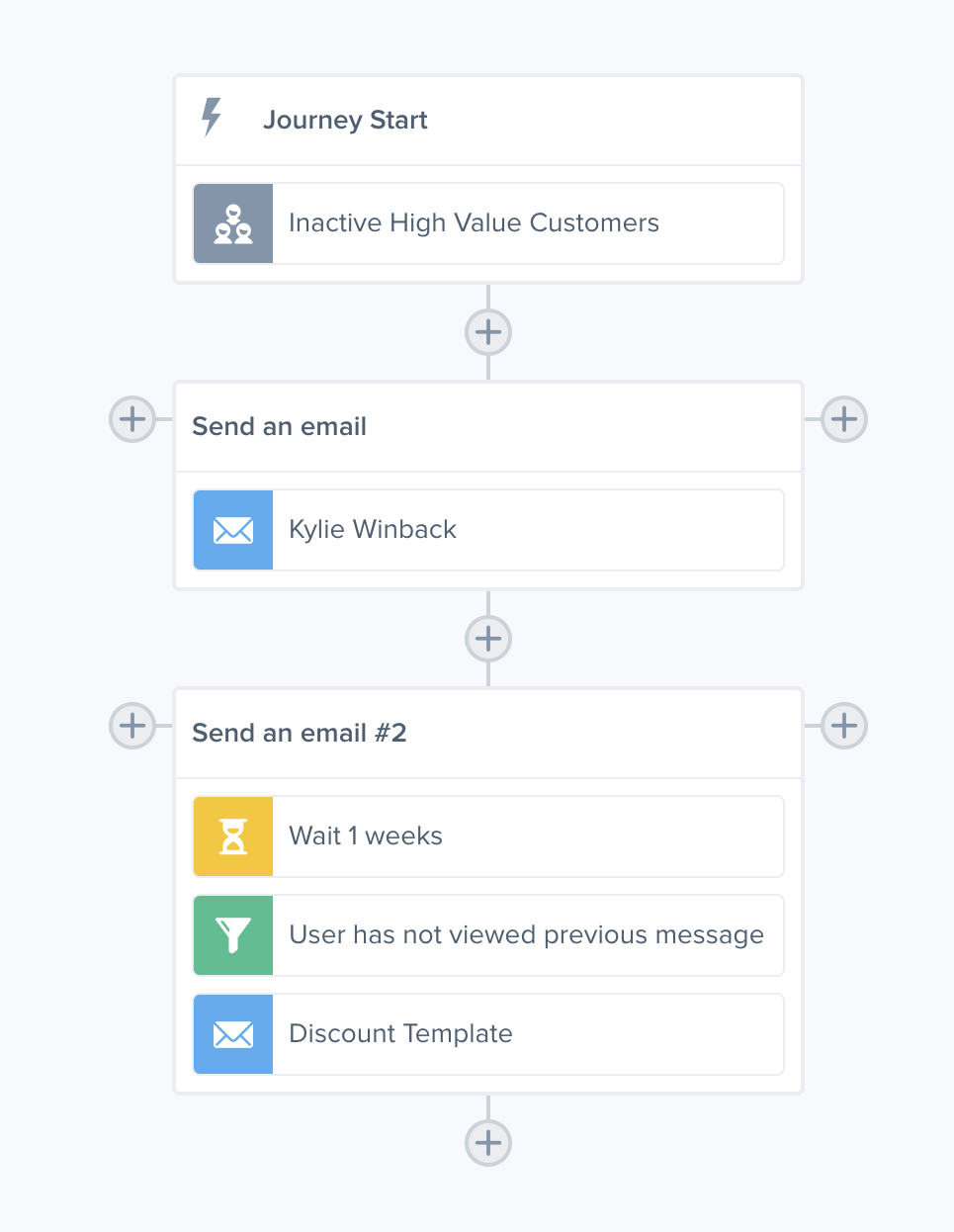The height and width of the screenshot is (1232, 954).
Task: Add branch left of Send an email #2
Action: (132, 726)
